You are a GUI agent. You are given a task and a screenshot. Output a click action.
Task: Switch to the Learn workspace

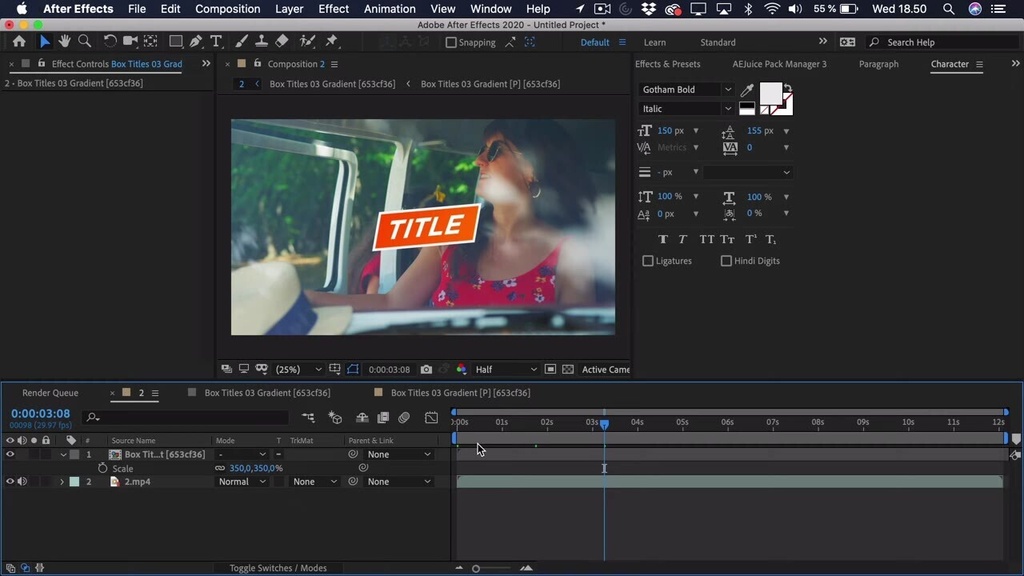(654, 42)
